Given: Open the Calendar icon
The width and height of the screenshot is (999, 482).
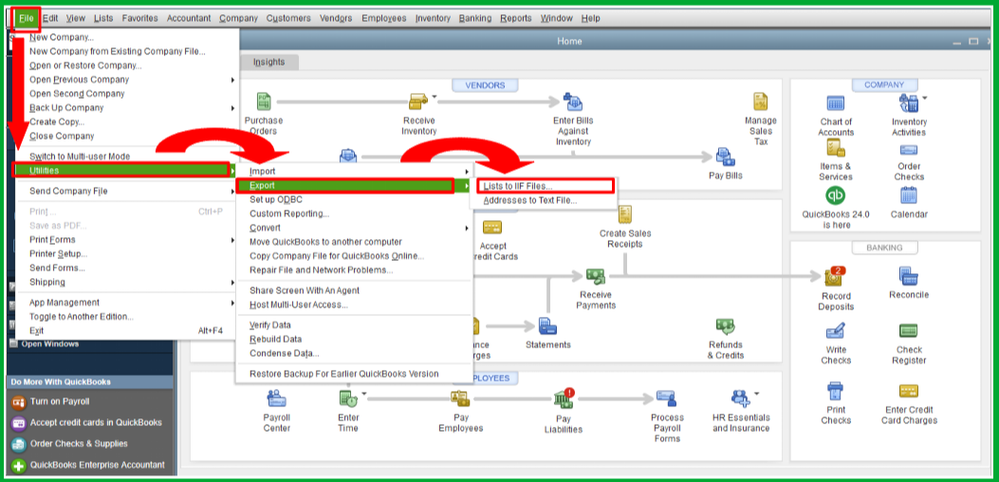Looking at the screenshot, I should 909,195.
